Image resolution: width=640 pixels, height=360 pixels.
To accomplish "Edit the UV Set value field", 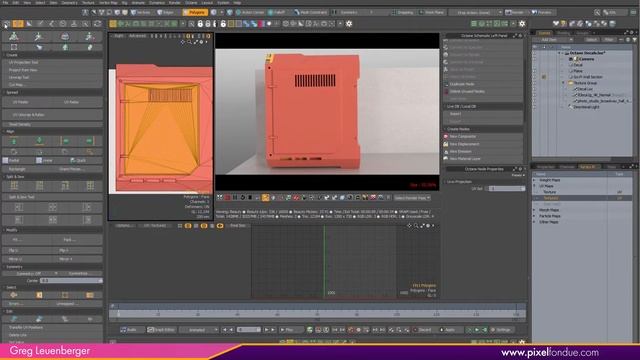I will (x=507, y=189).
